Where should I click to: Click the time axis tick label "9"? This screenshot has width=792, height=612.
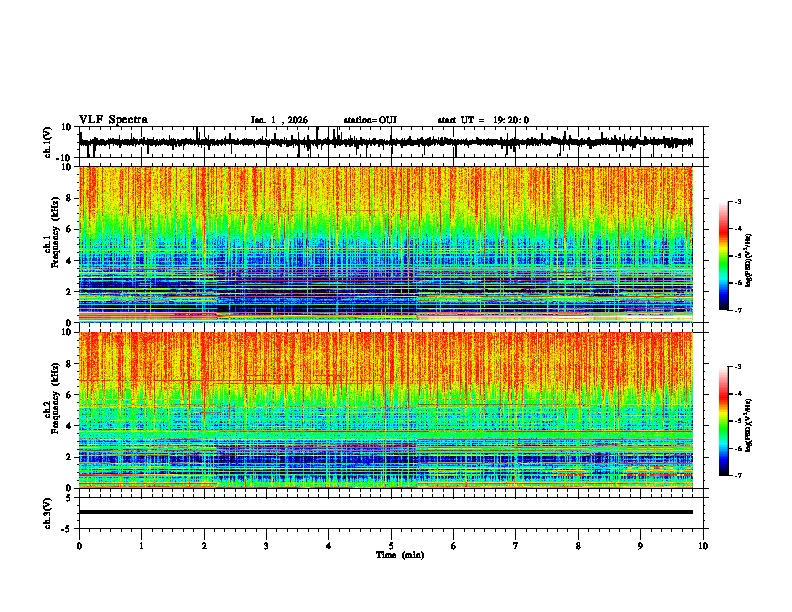(x=640, y=546)
